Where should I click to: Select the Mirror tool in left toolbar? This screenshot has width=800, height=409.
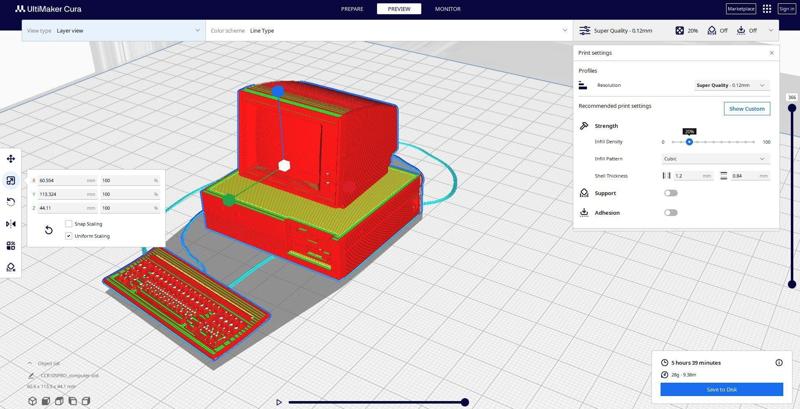coord(11,224)
